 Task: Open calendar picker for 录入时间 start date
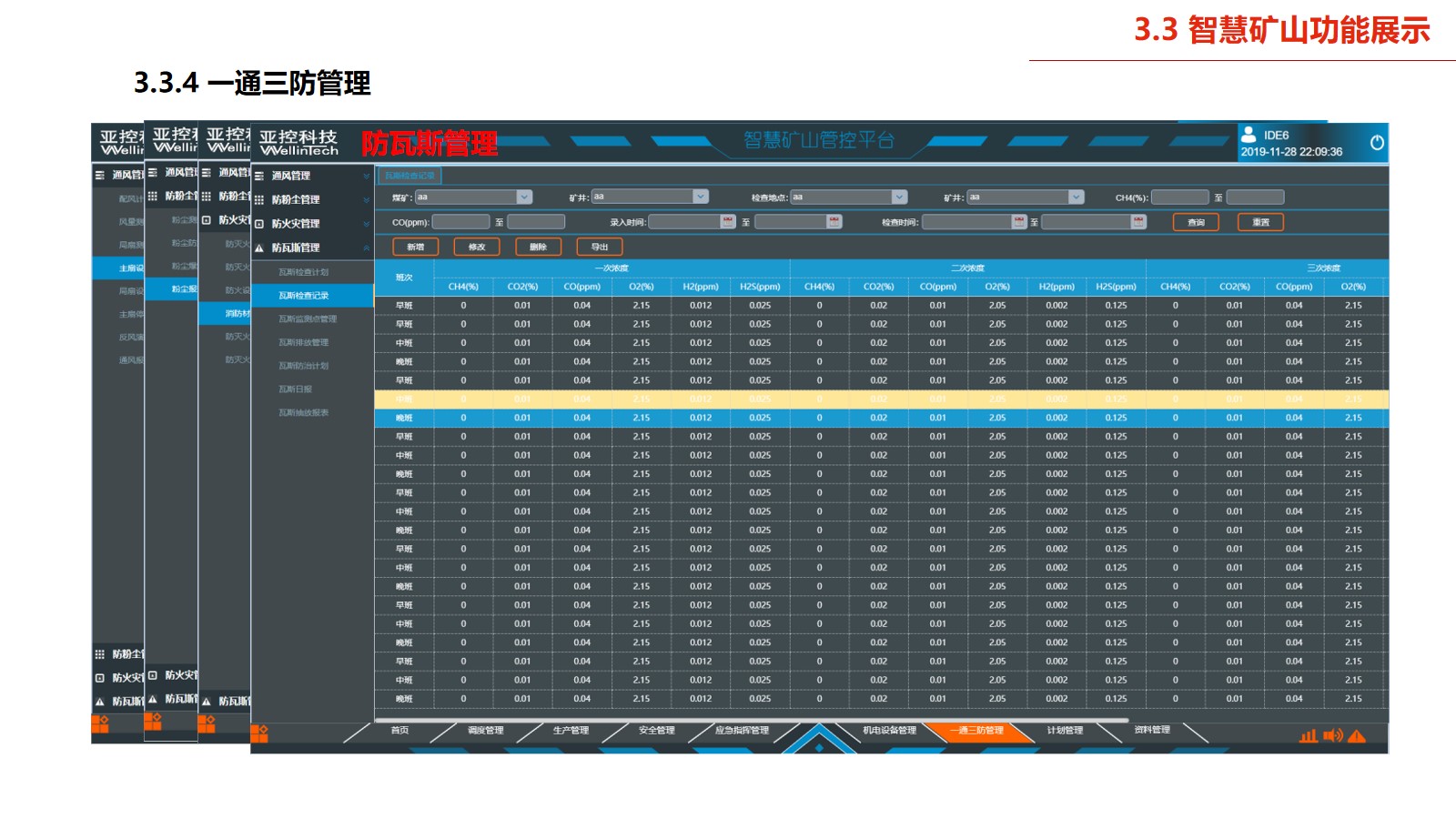pos(727,222)
